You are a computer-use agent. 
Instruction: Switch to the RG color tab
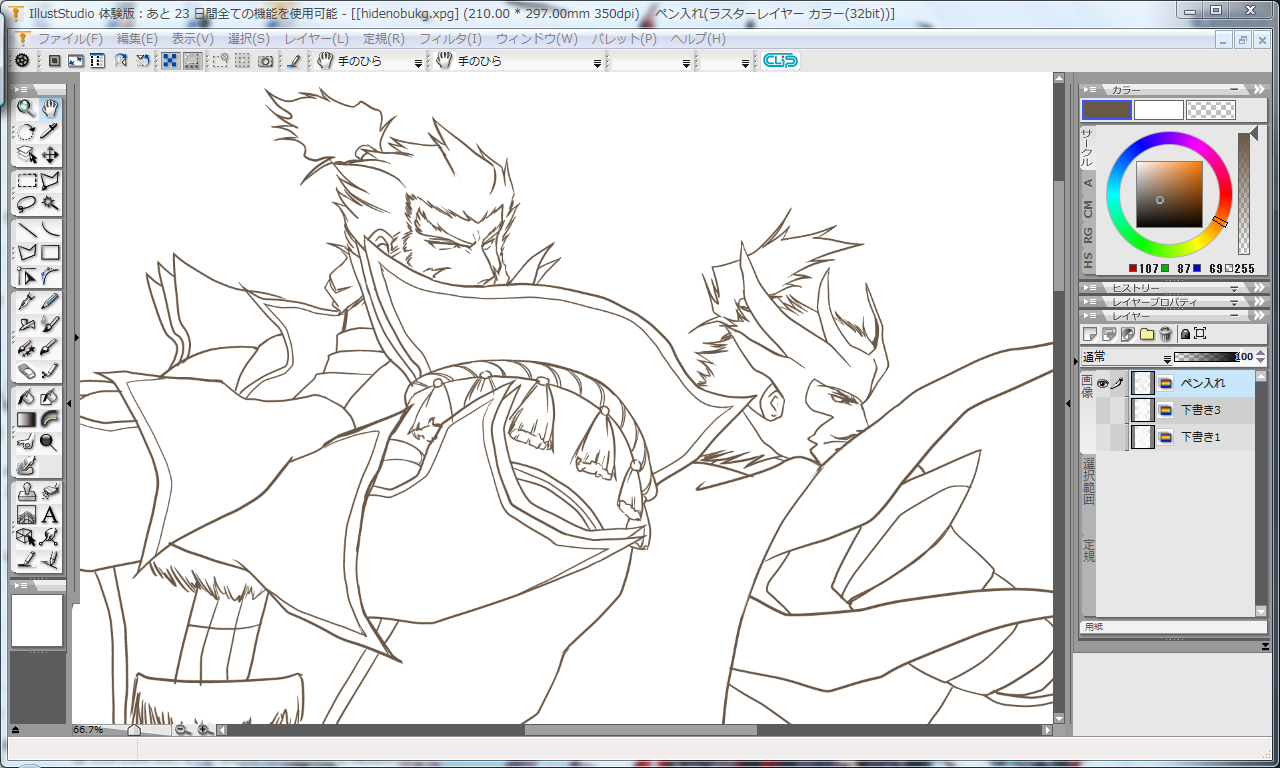tap(1088, 235)
